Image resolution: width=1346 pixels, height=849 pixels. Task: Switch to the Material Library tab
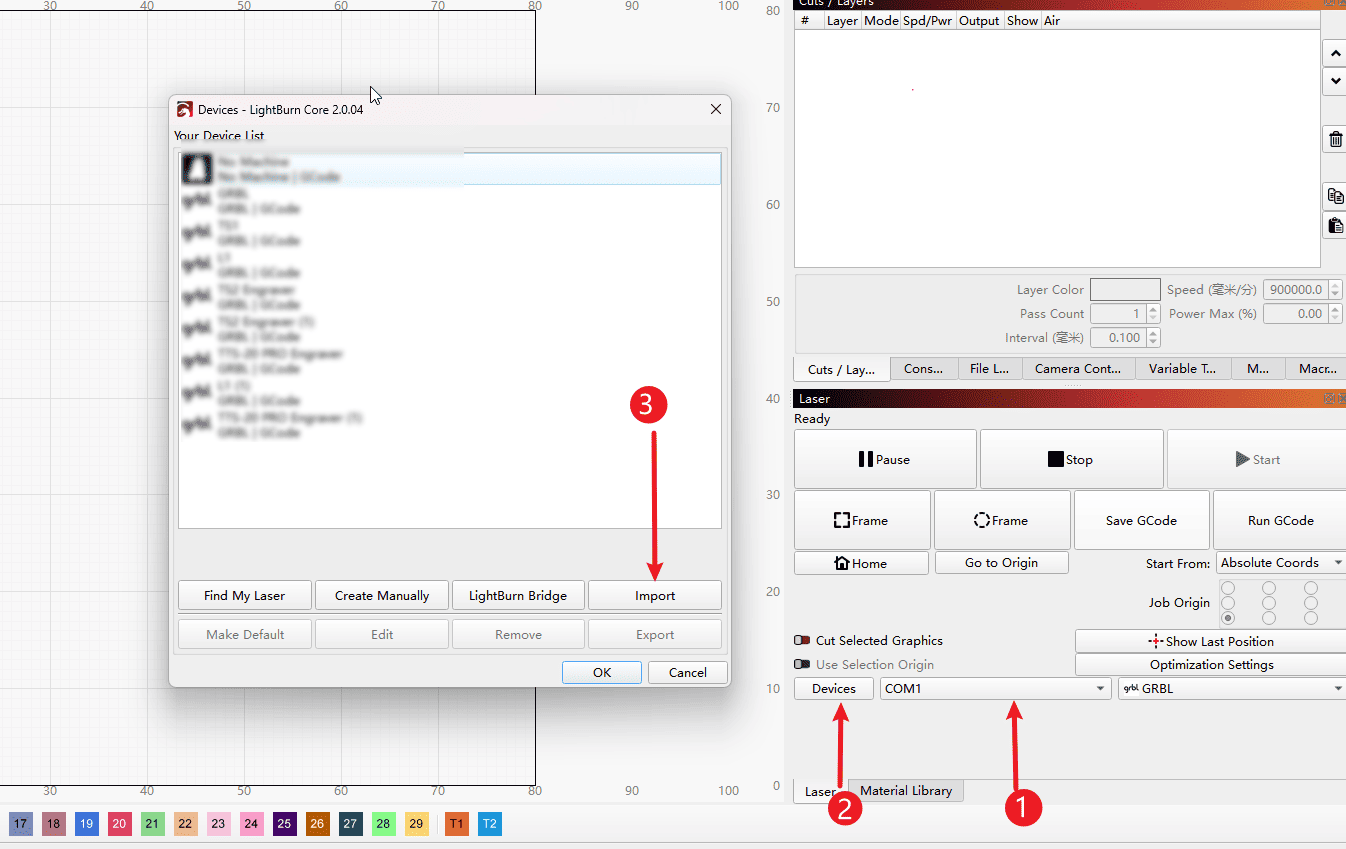tap(906, 791)
